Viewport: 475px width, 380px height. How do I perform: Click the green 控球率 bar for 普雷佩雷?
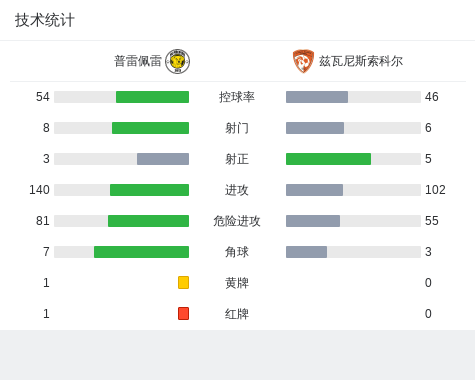pos(152,97)
